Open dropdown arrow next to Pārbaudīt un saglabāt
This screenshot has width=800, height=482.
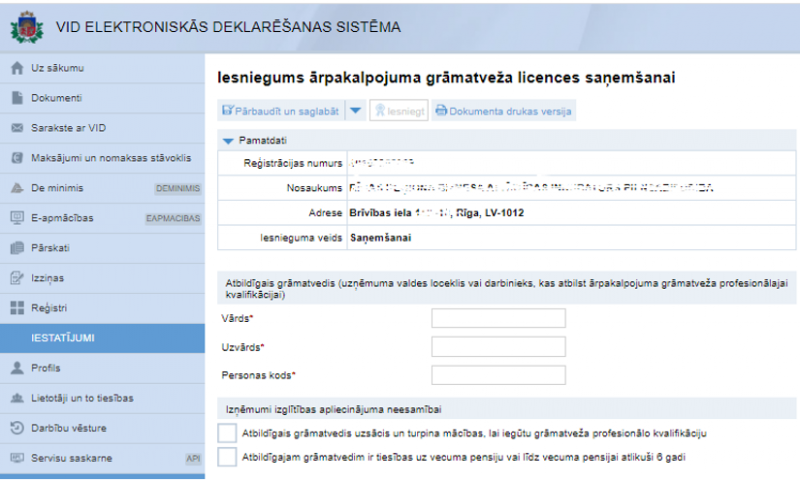point(356,110)
